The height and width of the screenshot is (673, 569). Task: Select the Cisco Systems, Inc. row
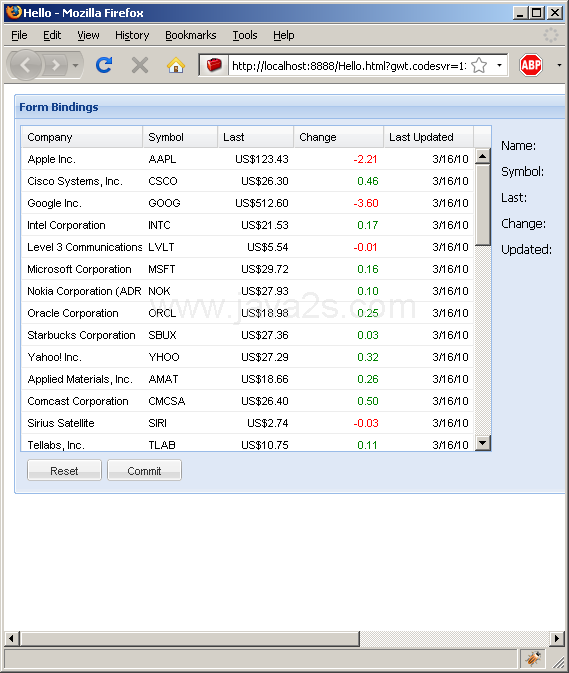coord(248,181)
